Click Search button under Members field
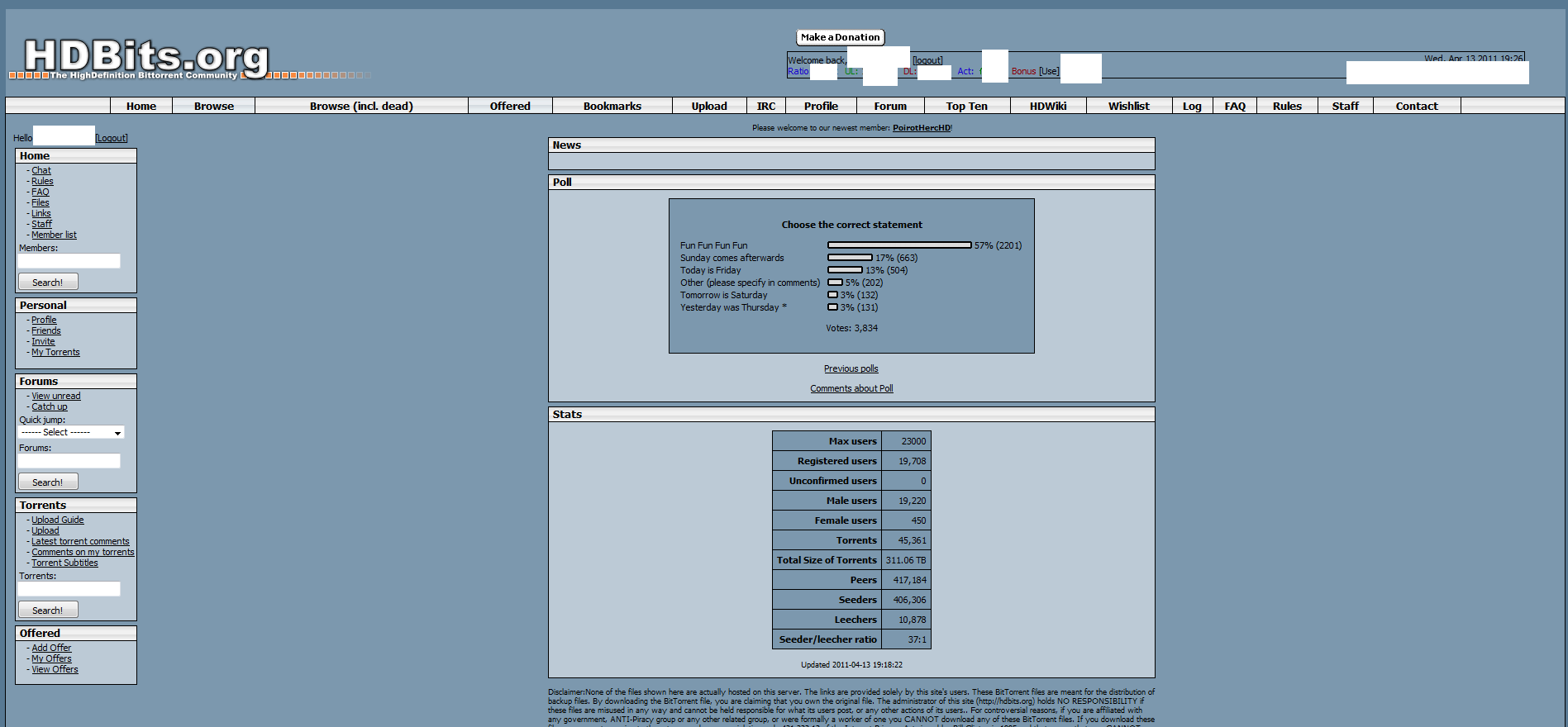 point(48,282)
